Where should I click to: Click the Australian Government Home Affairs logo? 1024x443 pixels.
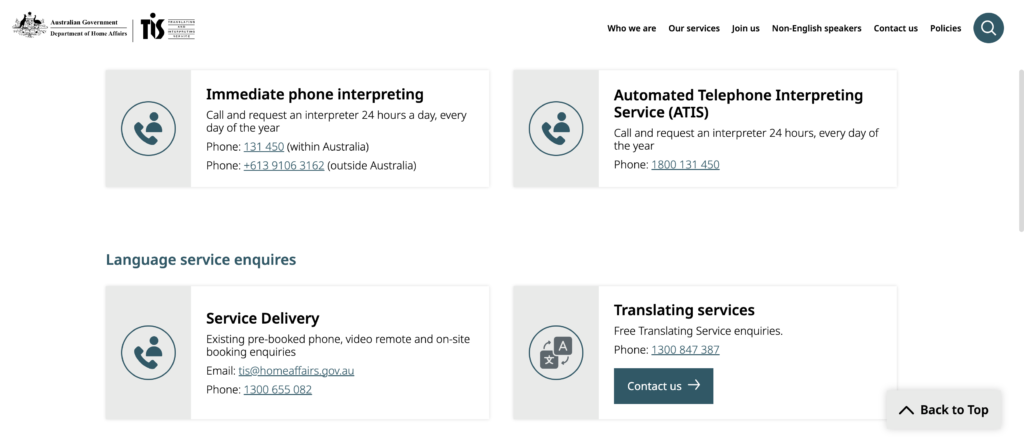click(71, 25)
